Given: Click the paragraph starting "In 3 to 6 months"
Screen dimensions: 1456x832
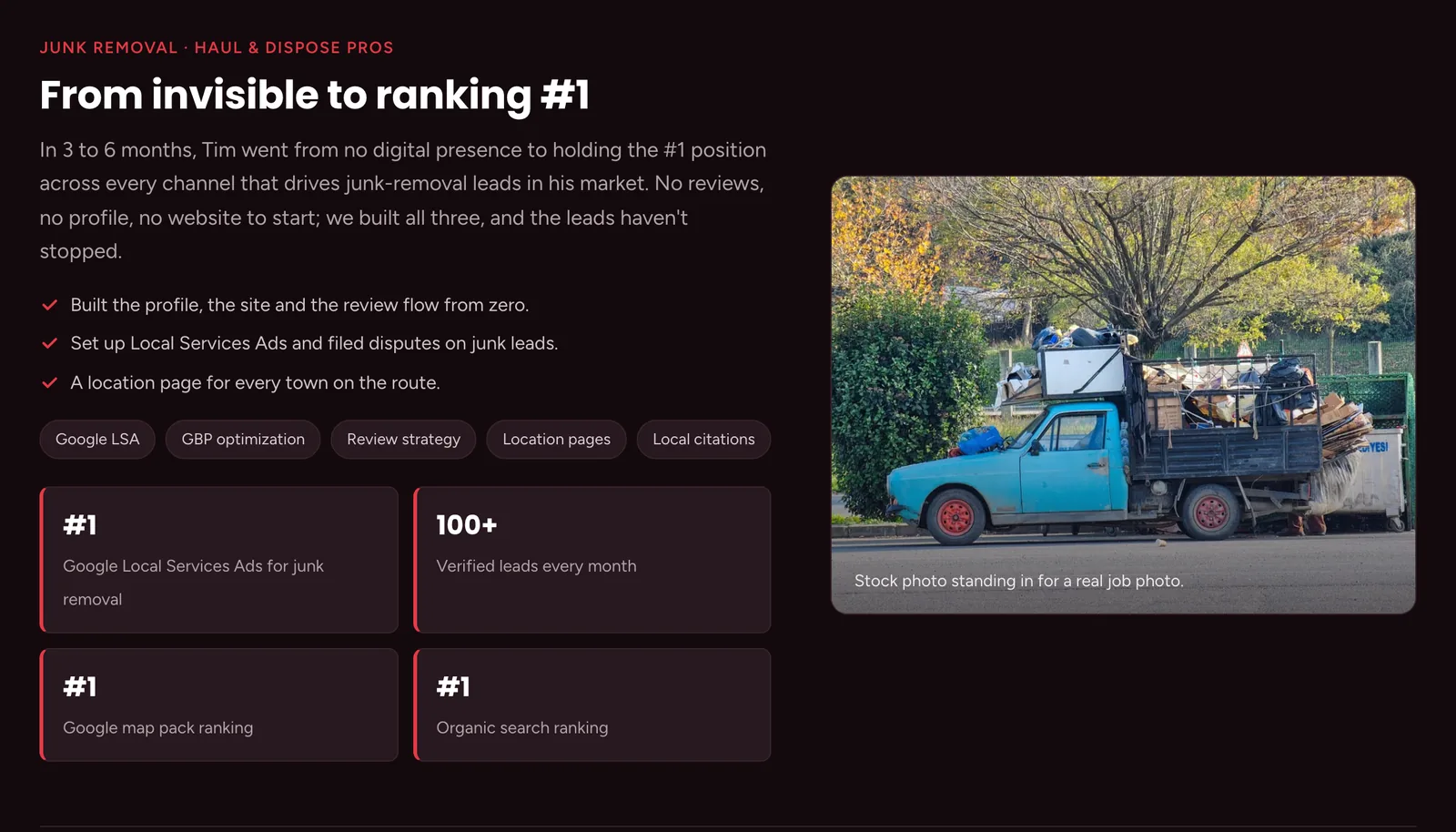Looking at the screenshot, I should (x=403, y=200).
